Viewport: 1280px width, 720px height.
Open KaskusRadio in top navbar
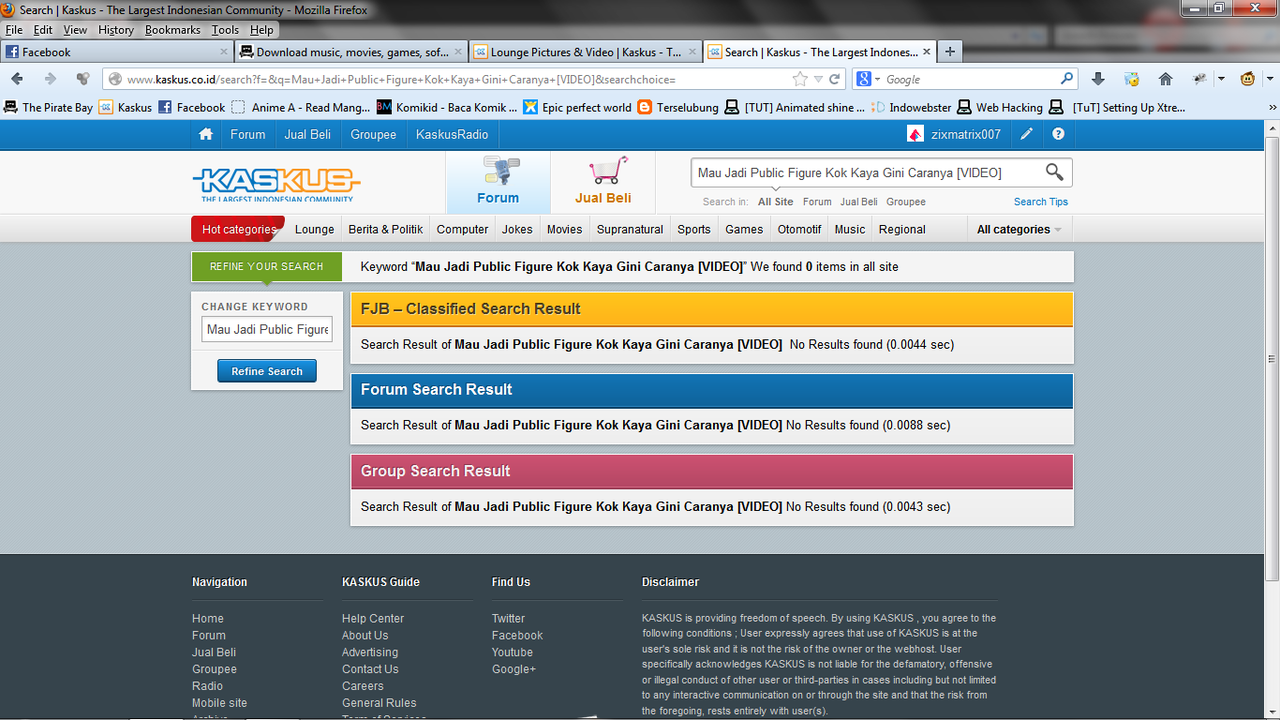[452, 134]
